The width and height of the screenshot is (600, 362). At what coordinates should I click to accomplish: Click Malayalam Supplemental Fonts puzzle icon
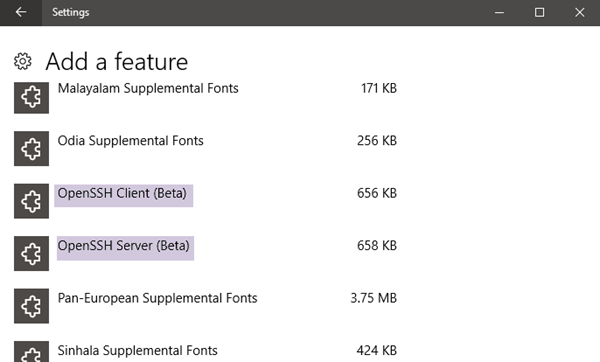[31, 97]
